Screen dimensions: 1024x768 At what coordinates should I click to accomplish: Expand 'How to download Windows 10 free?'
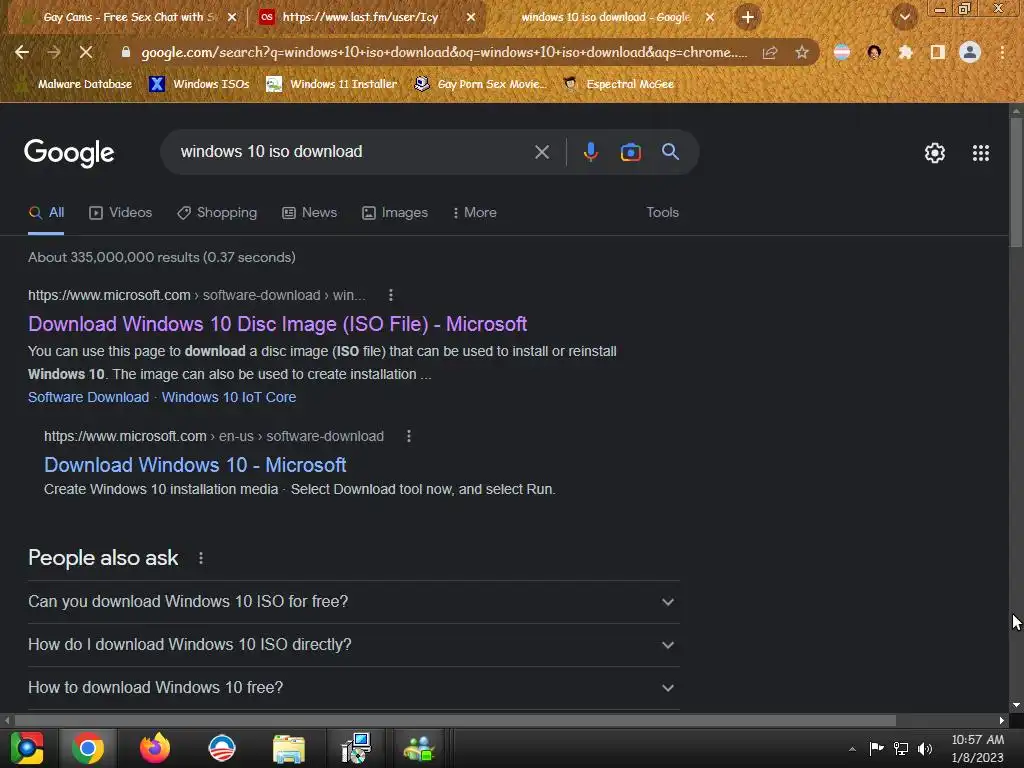coord(353,688)
